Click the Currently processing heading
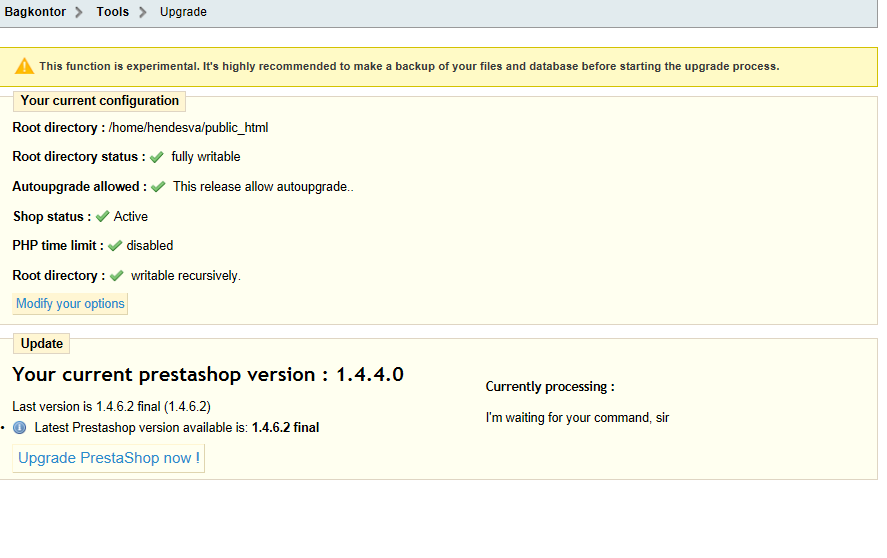 pyautogui.click(x=550, y=387)
